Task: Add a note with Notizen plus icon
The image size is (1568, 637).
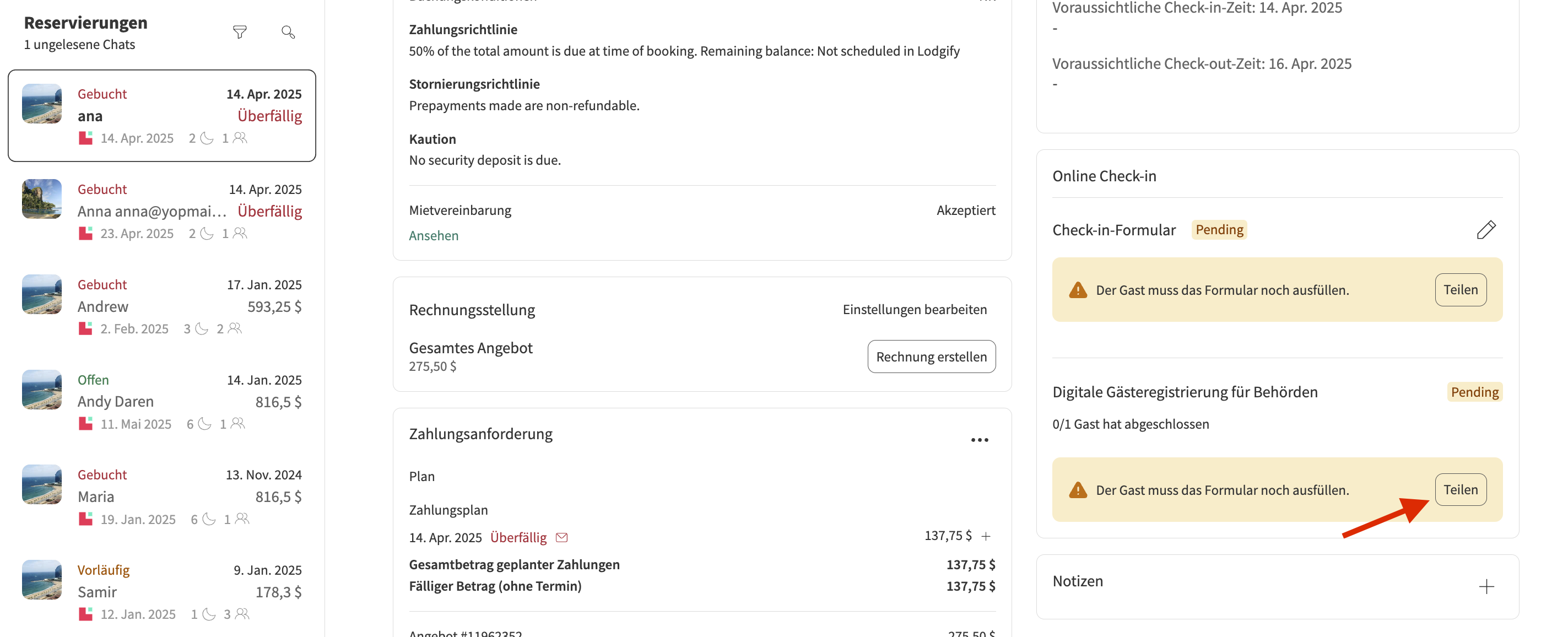Action: tap(1486, 586)
